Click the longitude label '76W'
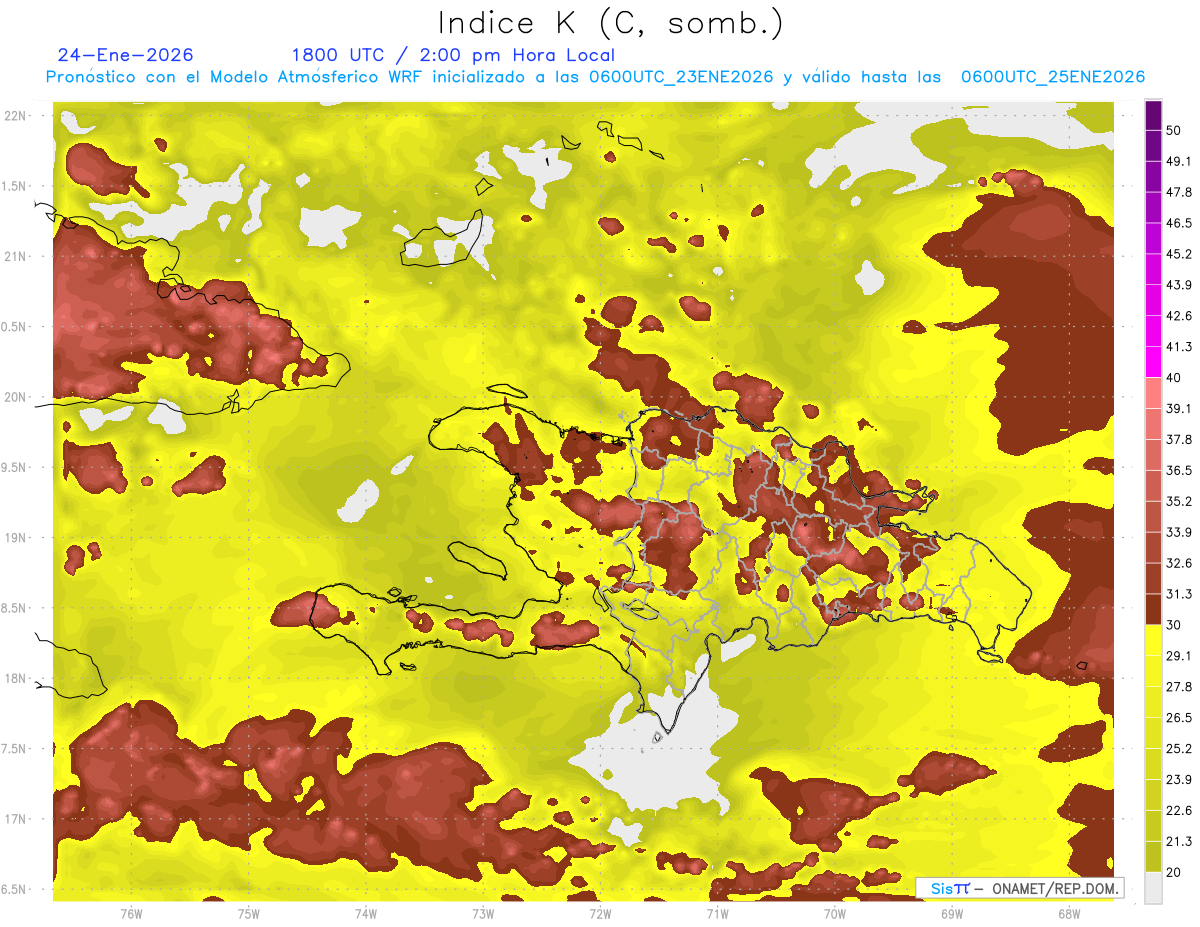 tap(131, 913)
